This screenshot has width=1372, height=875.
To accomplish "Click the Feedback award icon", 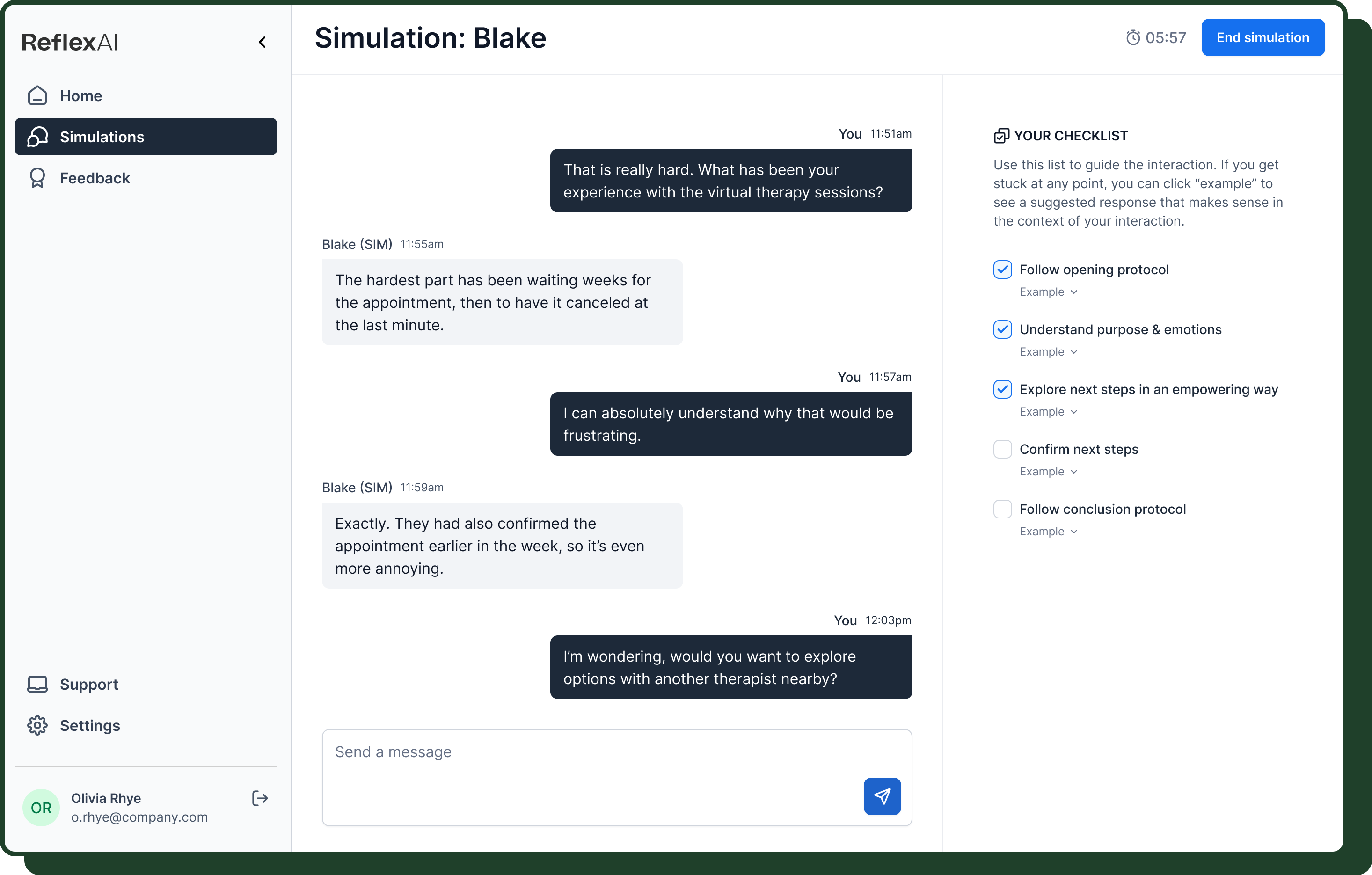I will pos(36,178).
